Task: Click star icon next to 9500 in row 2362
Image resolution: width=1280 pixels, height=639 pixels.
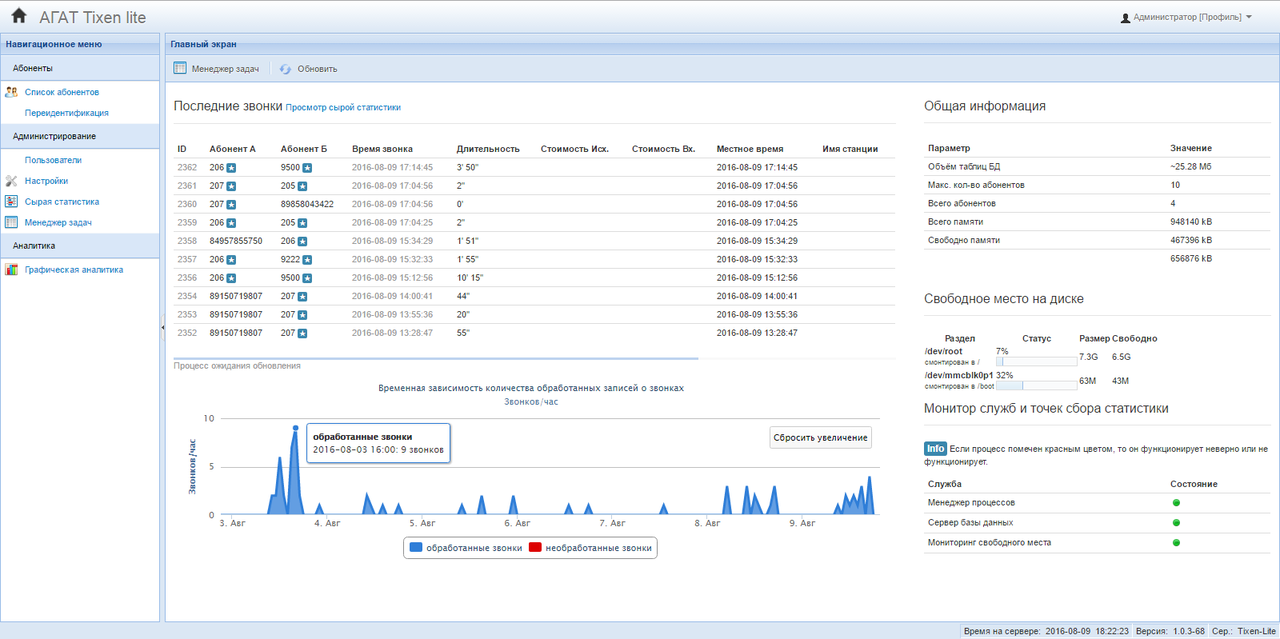Action: click(308, 168)
